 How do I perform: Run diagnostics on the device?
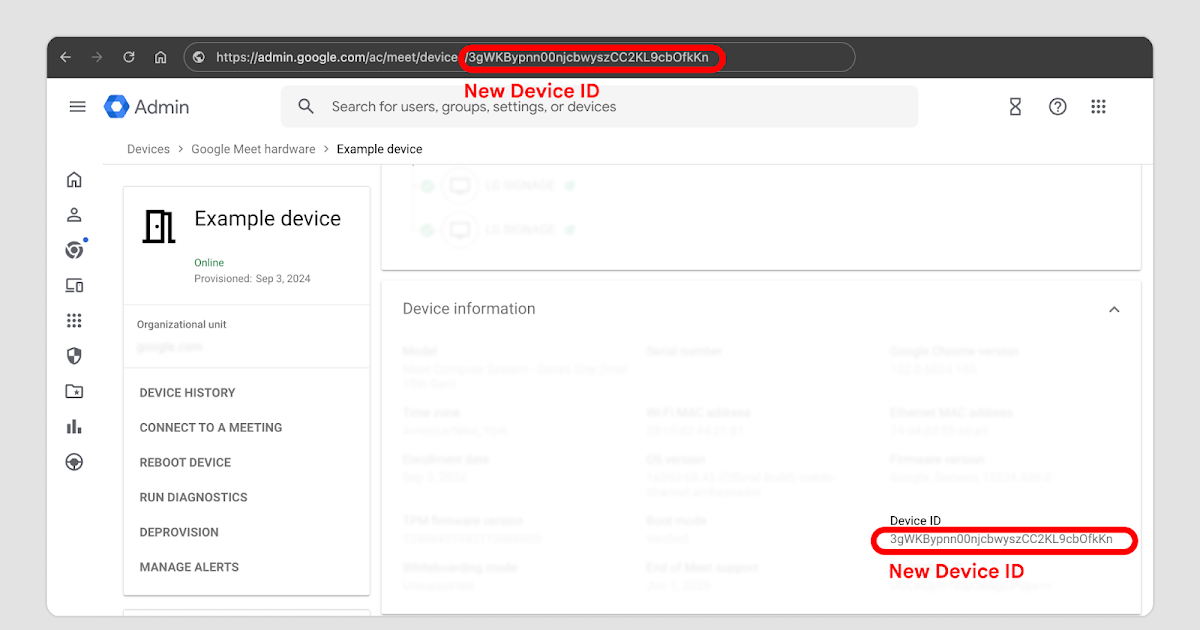(193, 497)
